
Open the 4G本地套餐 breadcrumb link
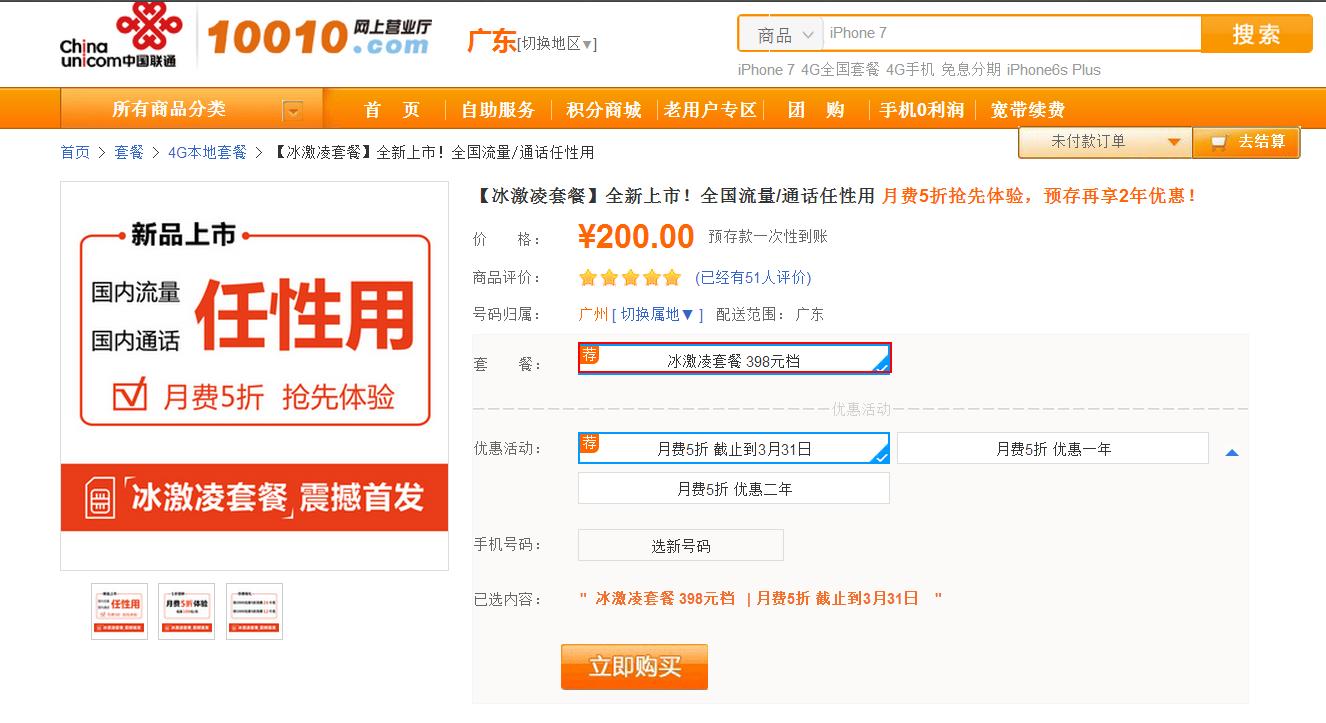point(207,152)
